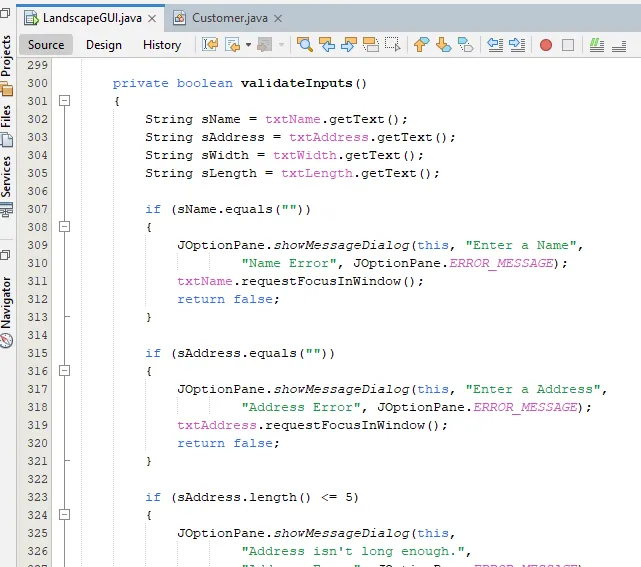Click the Stop Macro Recording square icon
The height and width of the screenshot is (567, 641).
tap(568, 45)
